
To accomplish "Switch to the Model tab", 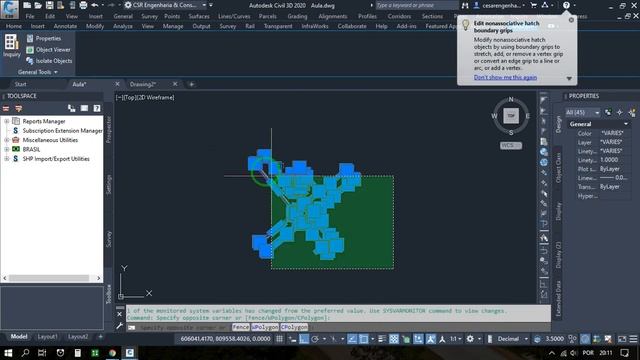I will pyautogui.click(x=19, y=337).
